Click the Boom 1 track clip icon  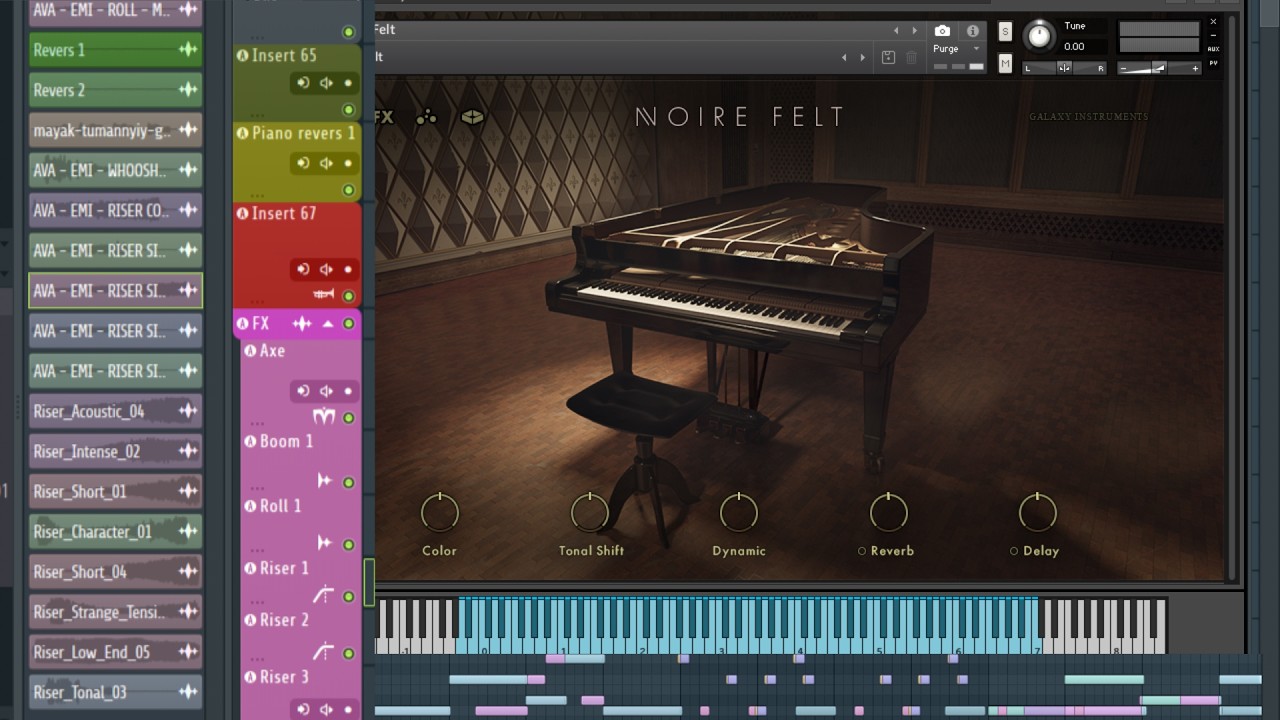[x=324, y=482]
